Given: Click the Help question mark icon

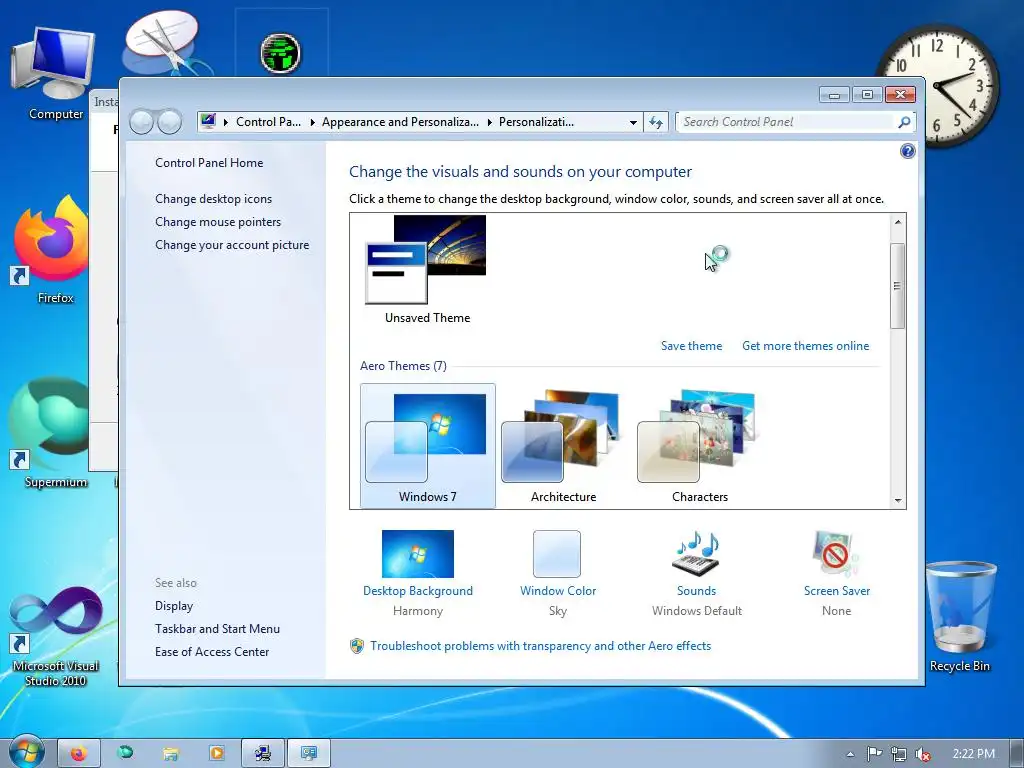Looking at the screenshot, I should (907, 152).
